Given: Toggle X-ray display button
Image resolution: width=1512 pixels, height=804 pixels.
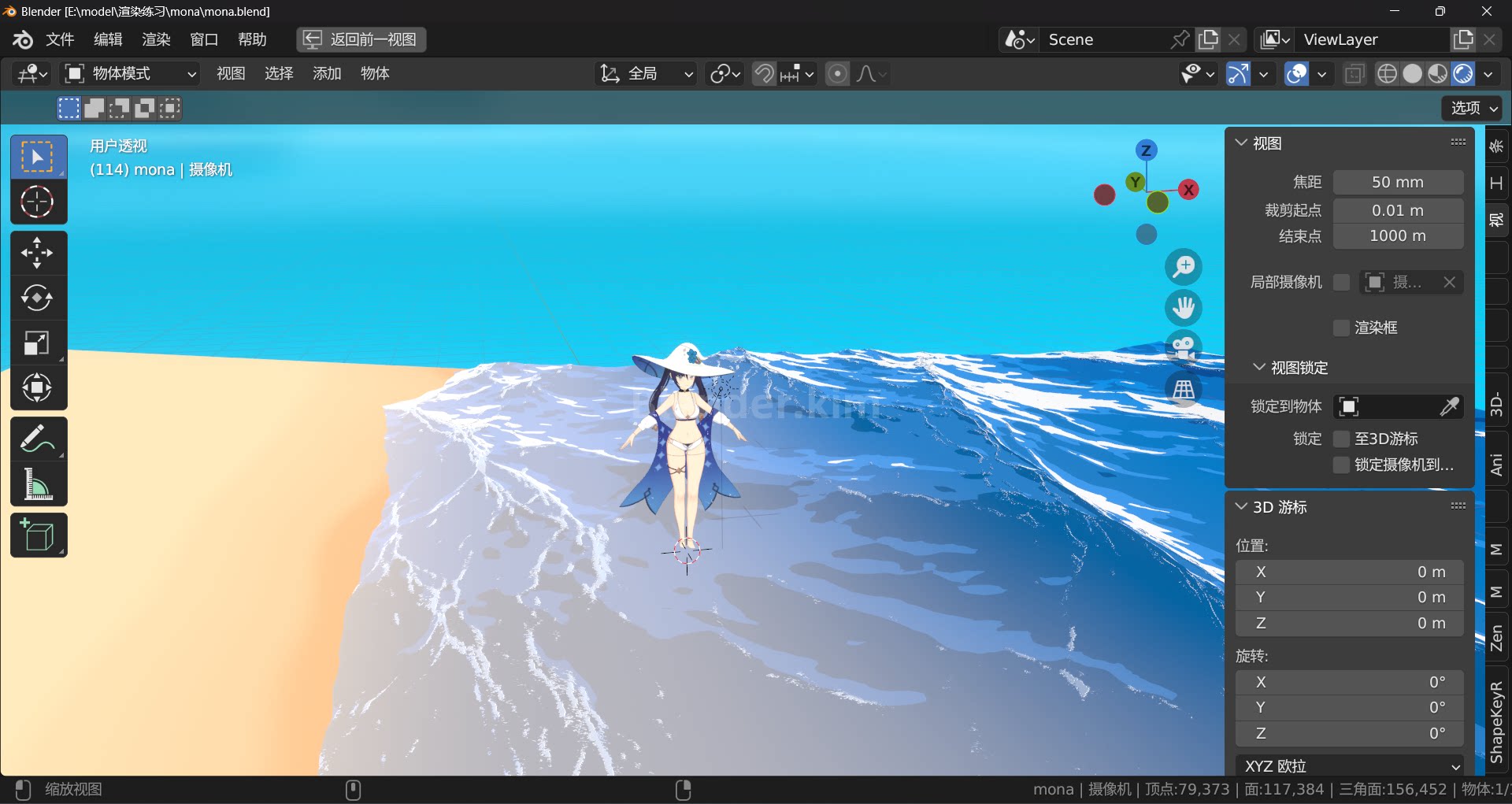Looking at the screenshot, I should pos(1354,74).
